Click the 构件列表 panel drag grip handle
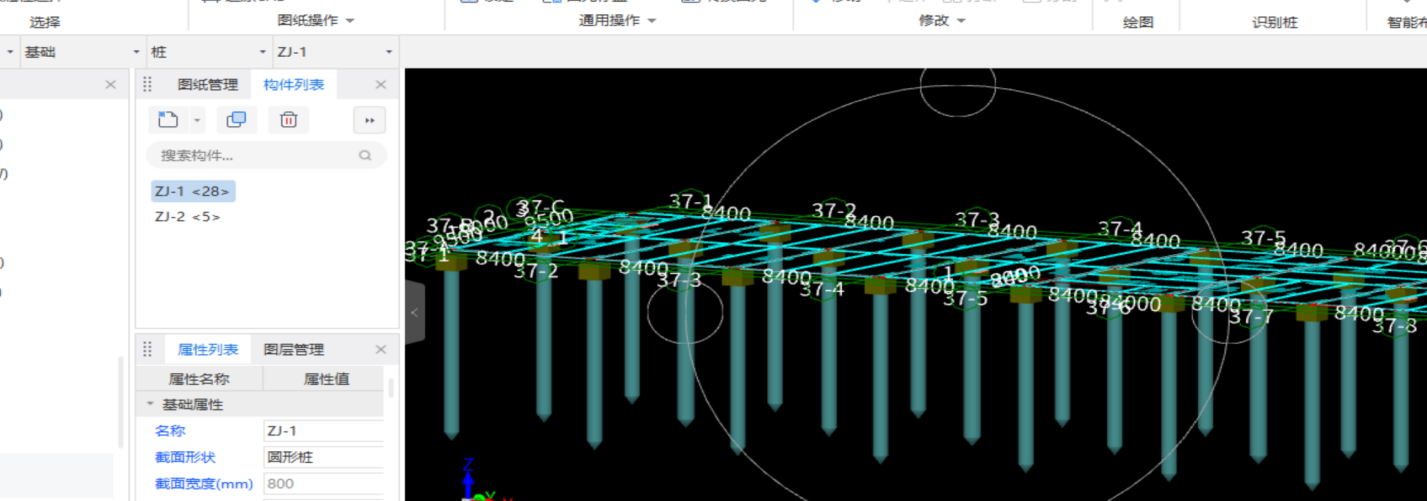The width and height of the screenshot is (1427, 501). pyautogui.click(x=148, y=85)
